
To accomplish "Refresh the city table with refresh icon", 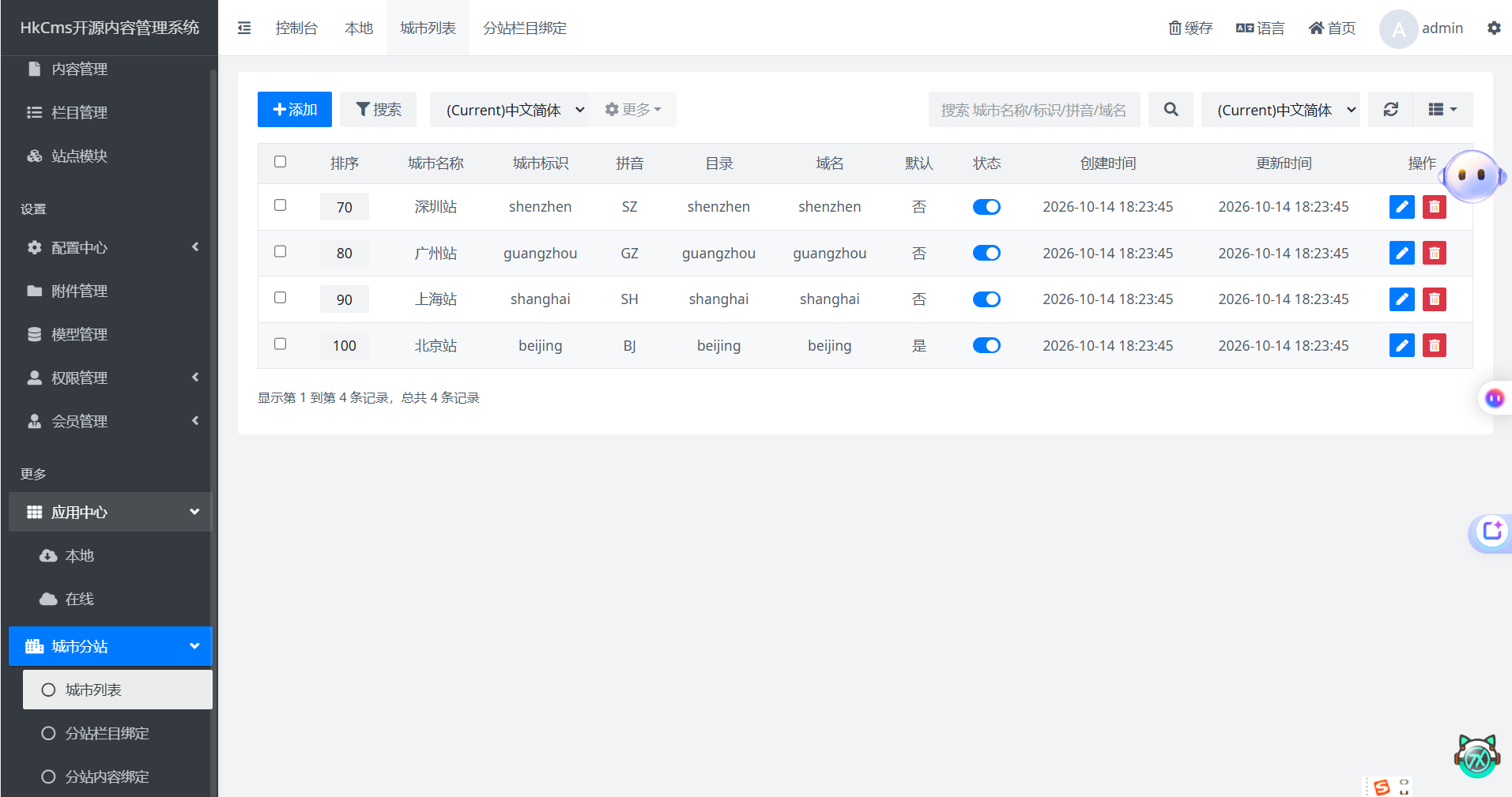I will 1390,110.
